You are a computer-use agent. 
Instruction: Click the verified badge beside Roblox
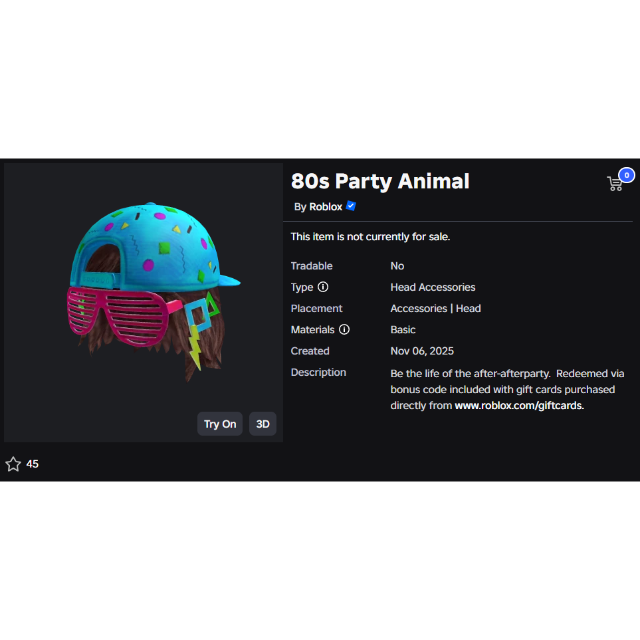click(x=351, y=206)
